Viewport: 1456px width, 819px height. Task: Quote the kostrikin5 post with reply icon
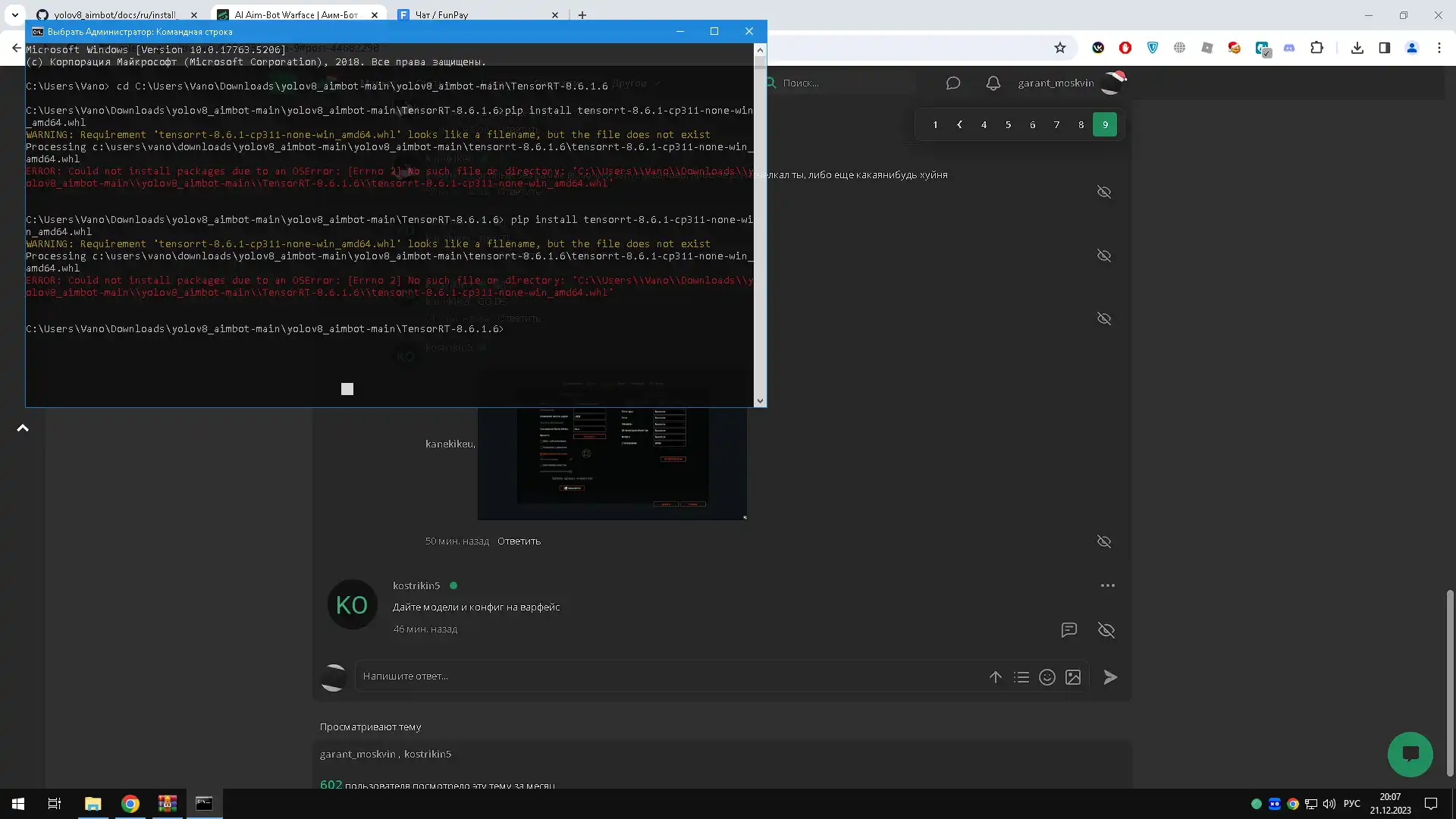click(x=1069, y=630)
